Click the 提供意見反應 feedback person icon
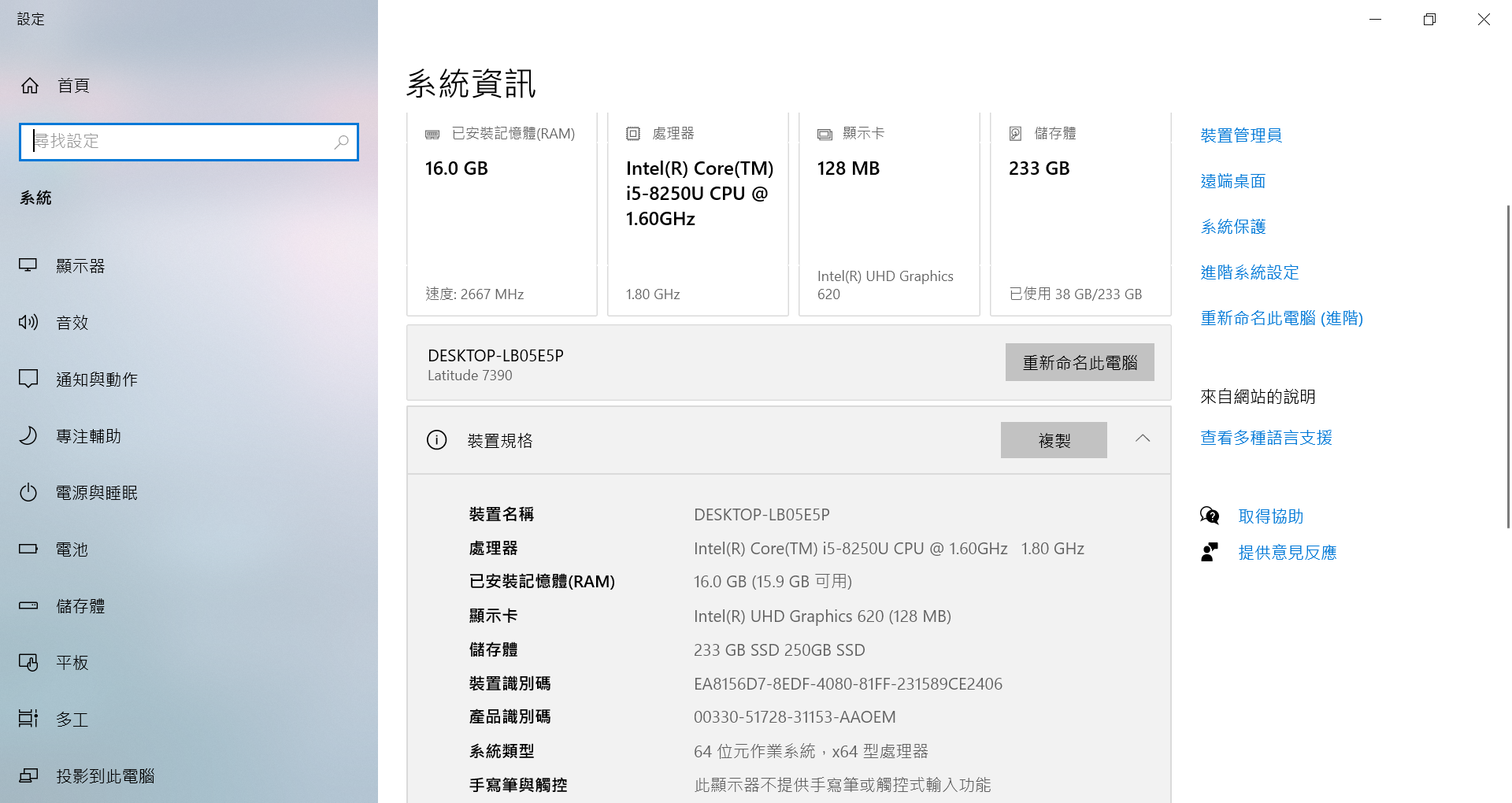Screen dimensions: 1512x803 coord(1210,552)
